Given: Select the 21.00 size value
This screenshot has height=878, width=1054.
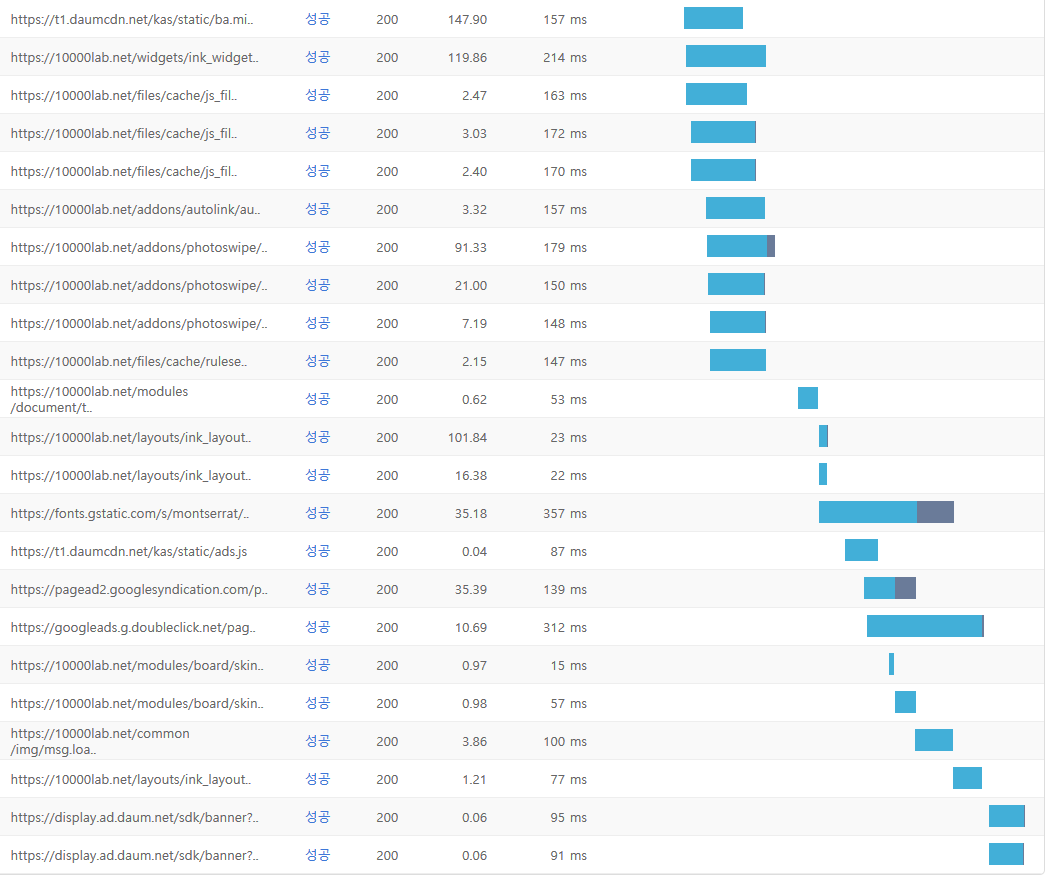Looking at the screenshot, I should 471,286.
